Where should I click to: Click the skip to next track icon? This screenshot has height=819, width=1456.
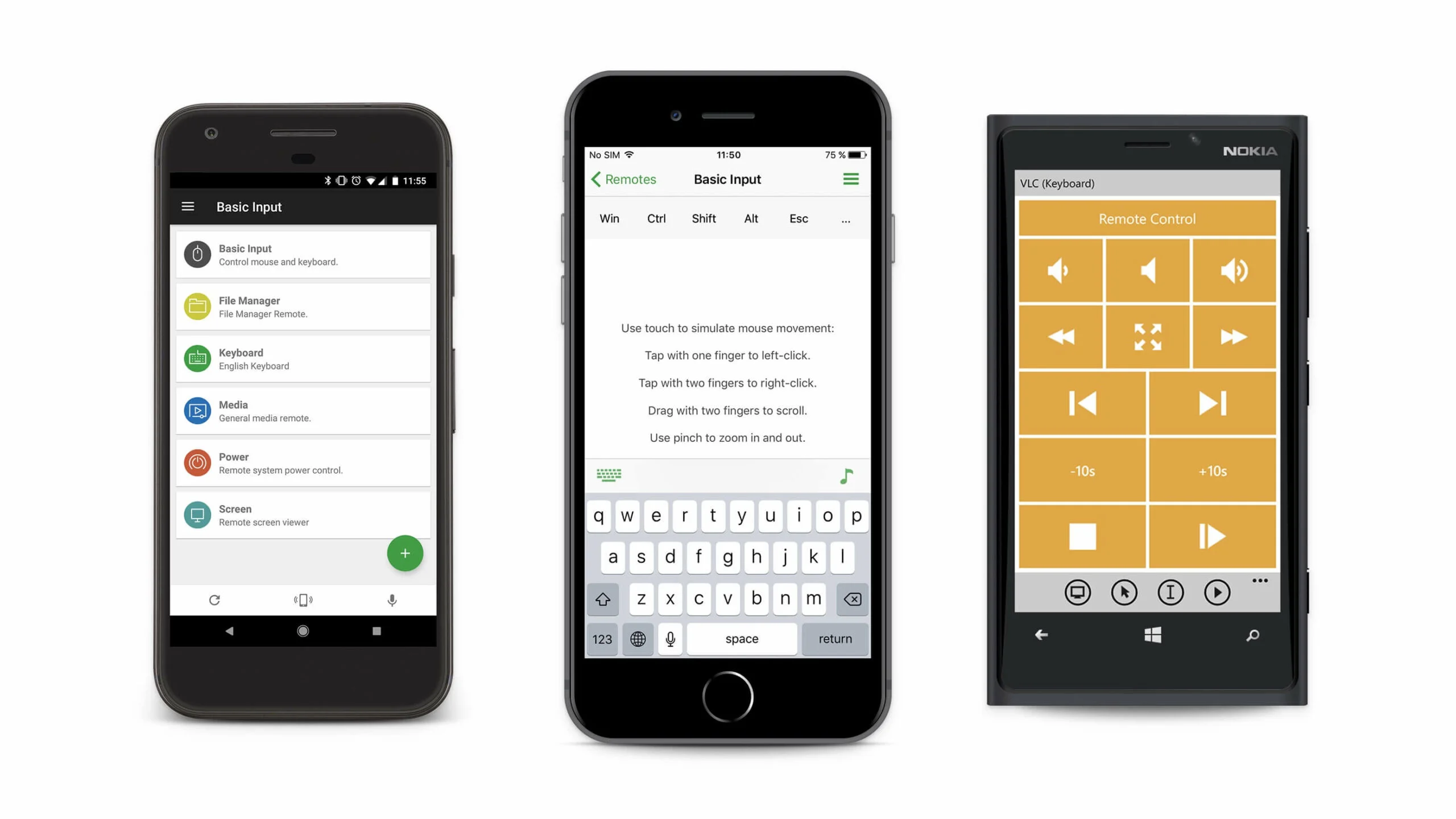1212,404
